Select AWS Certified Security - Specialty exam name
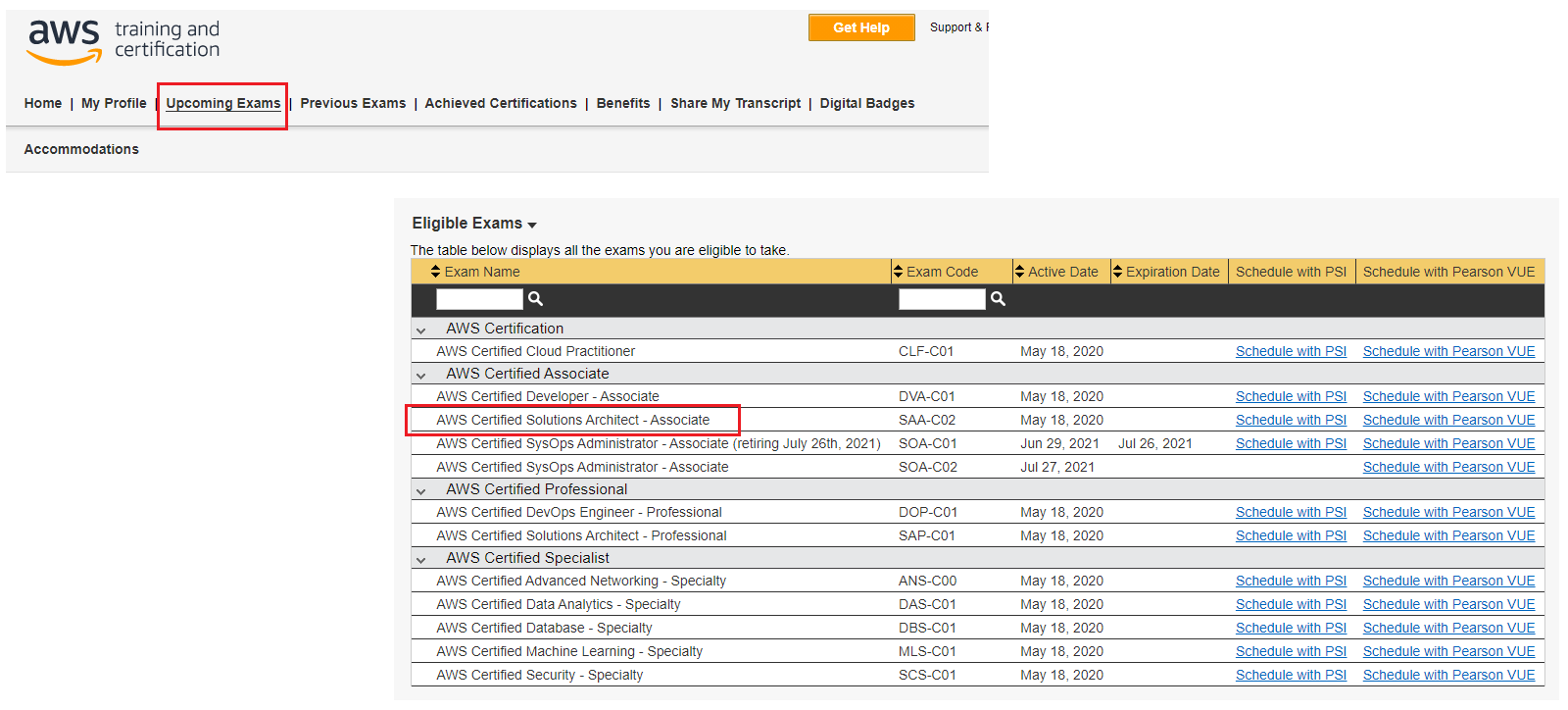The image size is (1568, 710). 539,675
